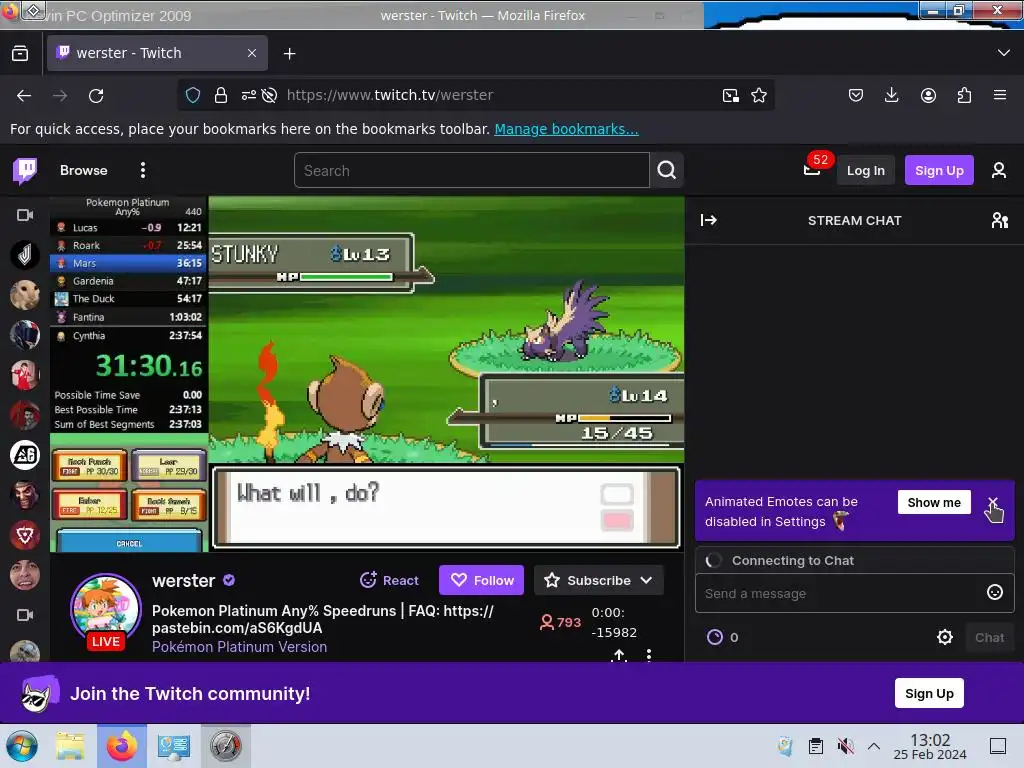The image size is (1024, 768).
Task: Open Firefox View
Action: (20, 53)
